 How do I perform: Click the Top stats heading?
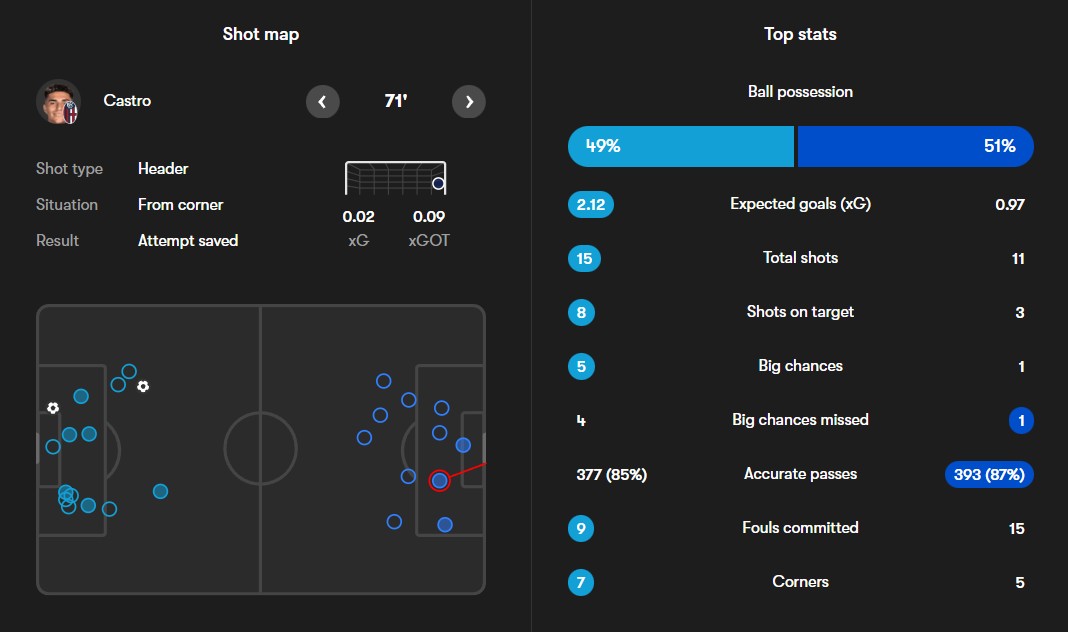(x=800, y=34)
